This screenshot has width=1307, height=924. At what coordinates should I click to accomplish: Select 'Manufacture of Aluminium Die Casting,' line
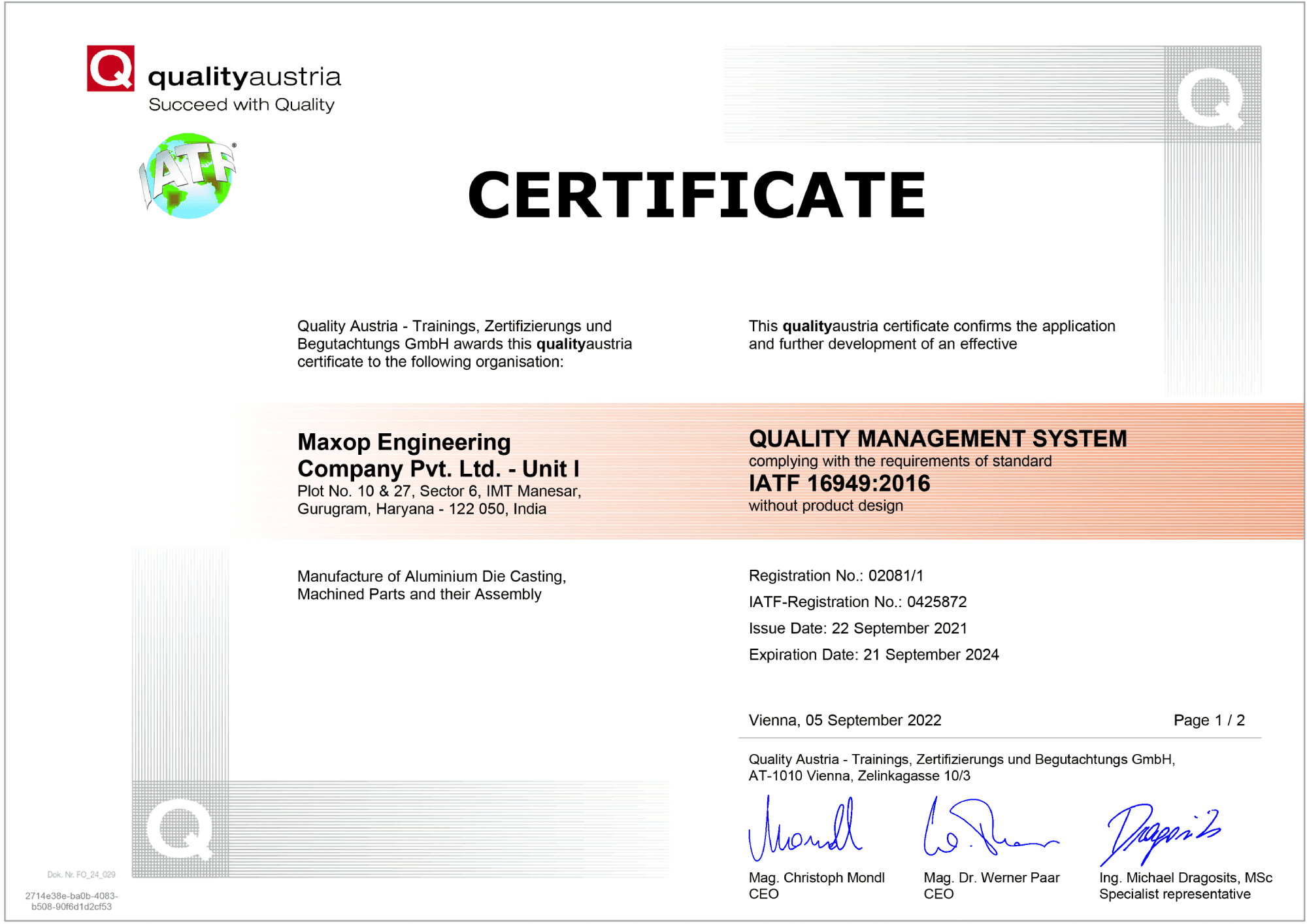431,576
